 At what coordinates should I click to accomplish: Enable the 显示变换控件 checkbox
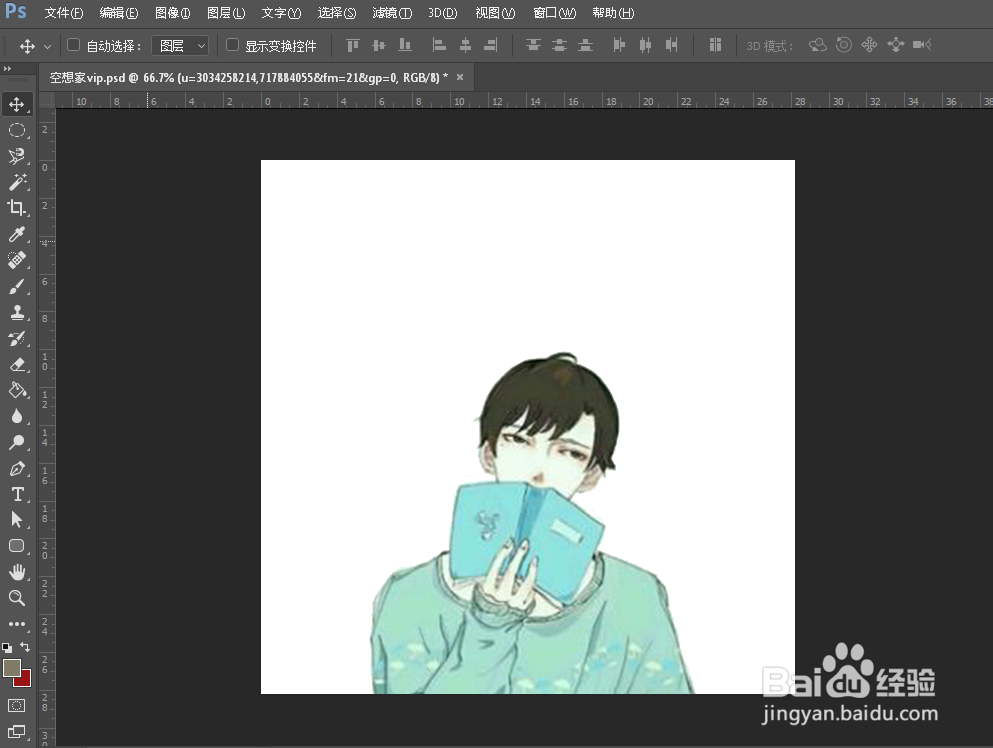pyautogui.click(x=232, y=45)
